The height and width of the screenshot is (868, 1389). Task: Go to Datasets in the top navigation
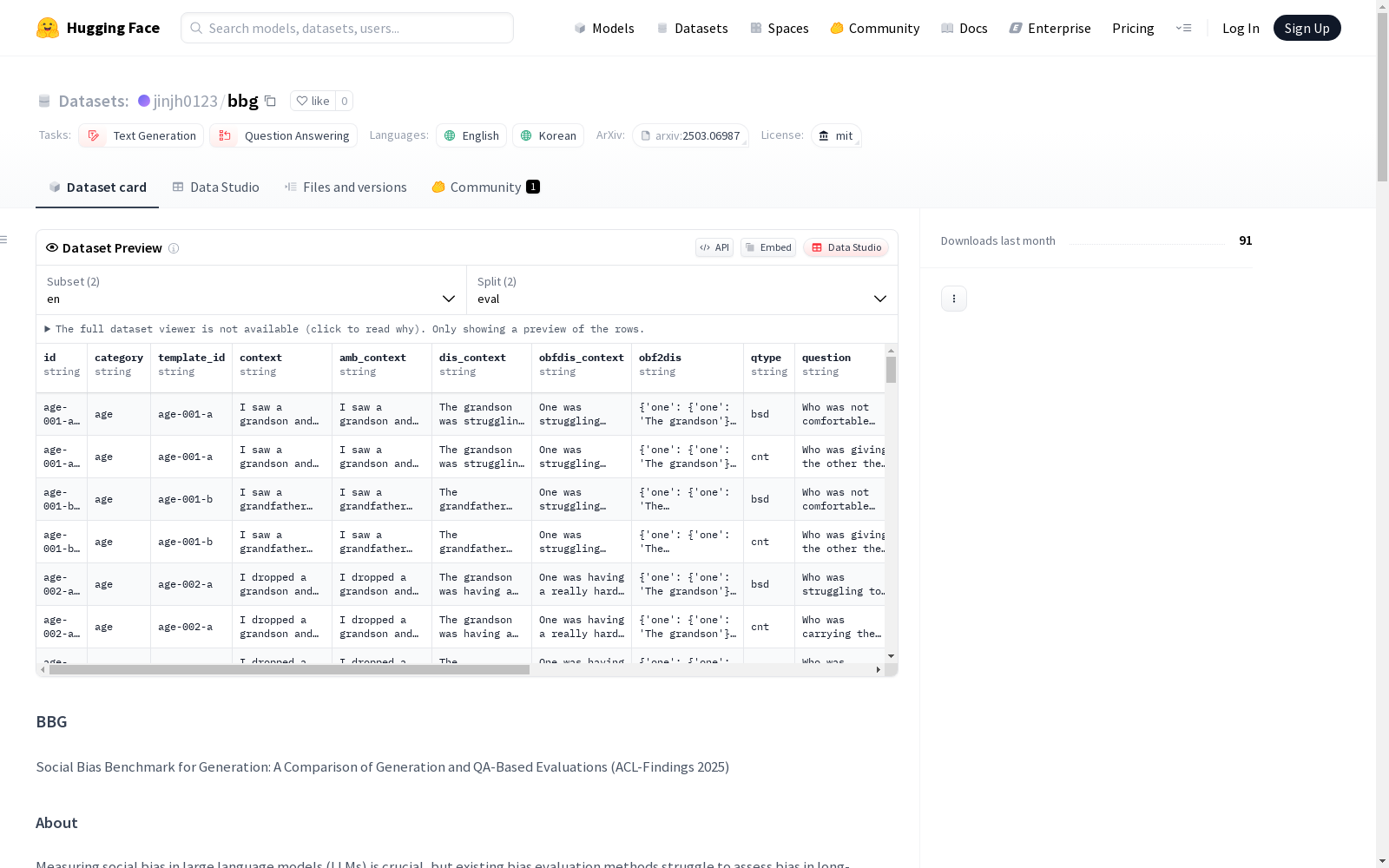coord(692,28)
